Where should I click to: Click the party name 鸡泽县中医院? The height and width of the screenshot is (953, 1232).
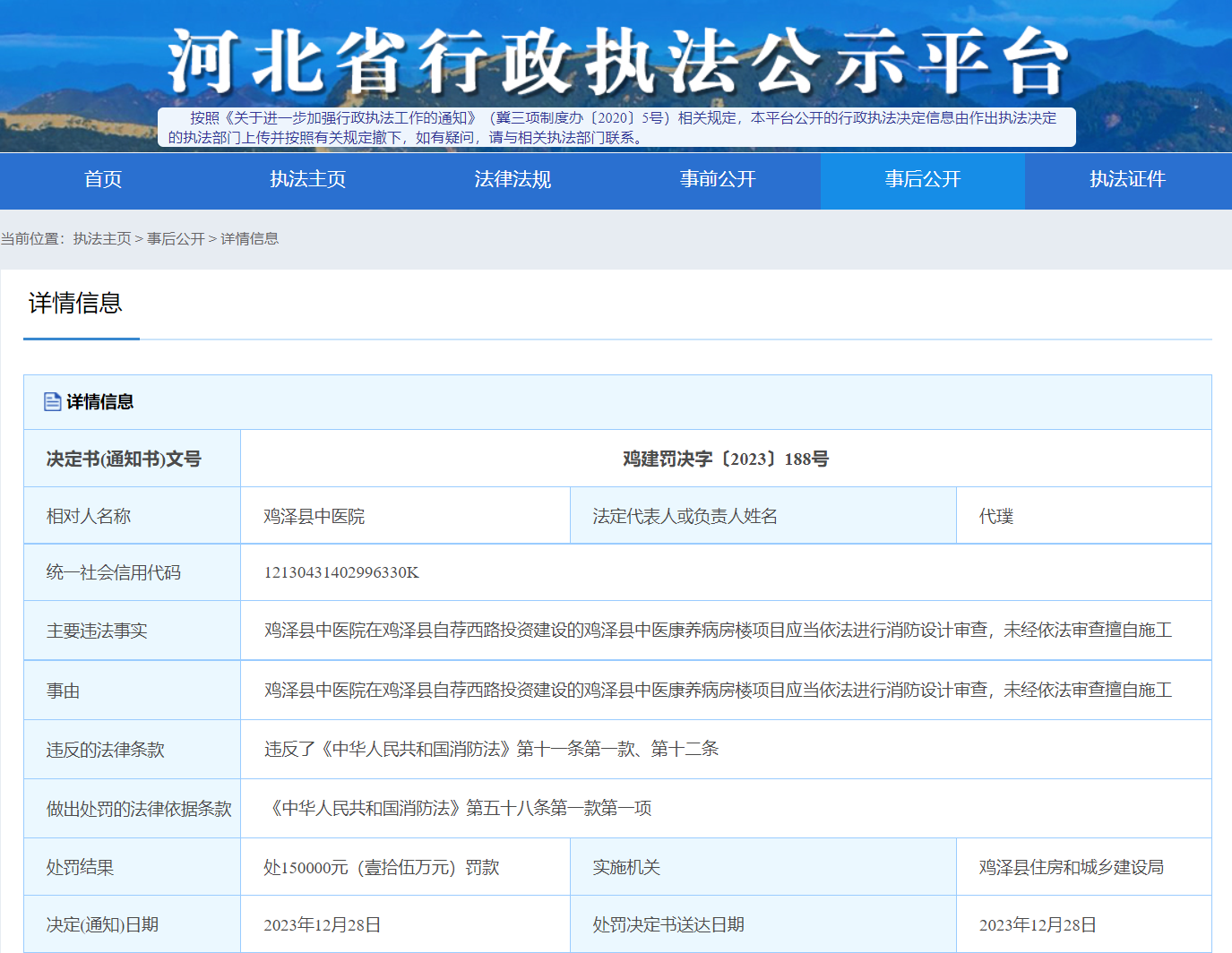coord(314,516)
